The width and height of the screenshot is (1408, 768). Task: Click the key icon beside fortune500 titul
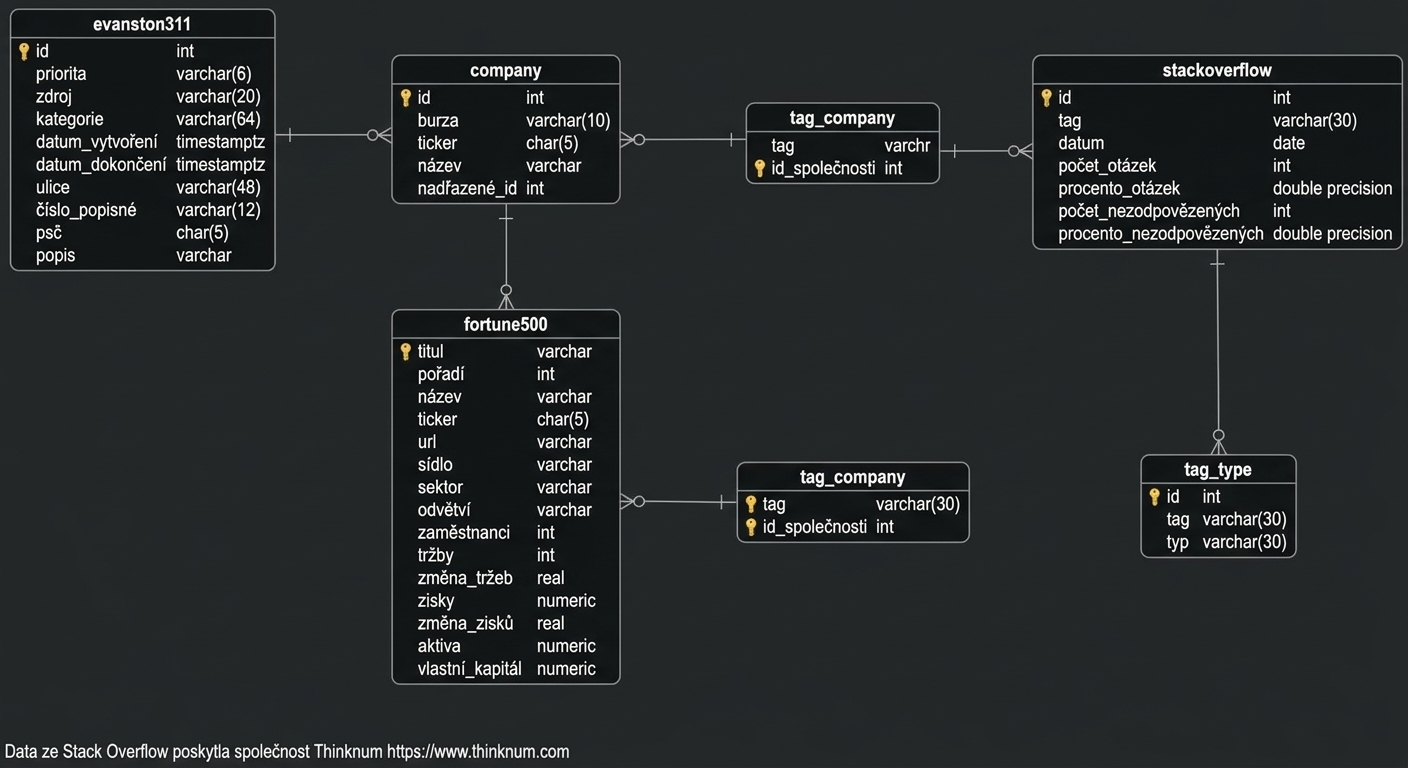click(405, 352)
